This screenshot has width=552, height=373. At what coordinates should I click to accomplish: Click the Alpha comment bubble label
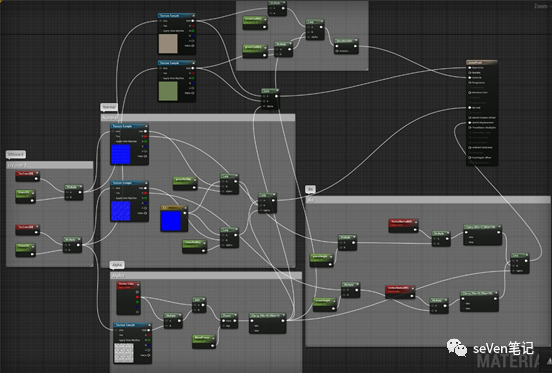tap(117, 265)
